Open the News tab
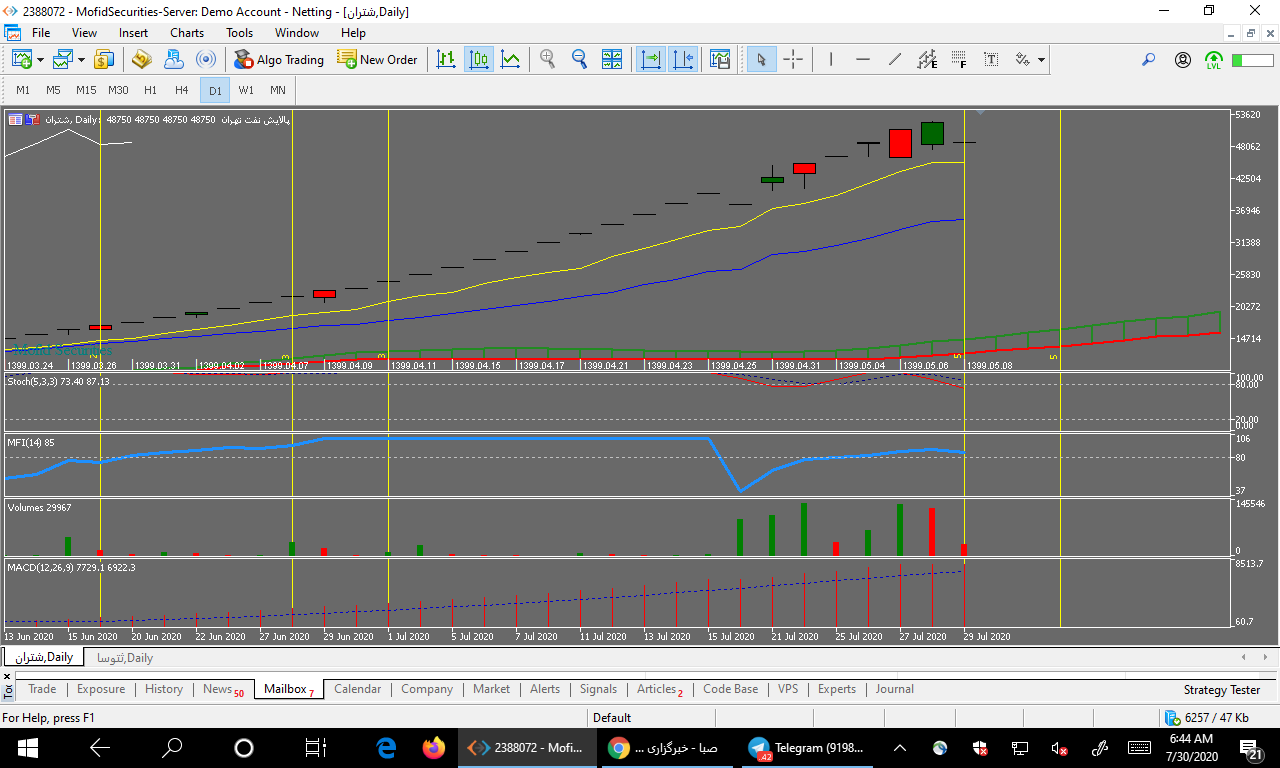 coord(223,689)
